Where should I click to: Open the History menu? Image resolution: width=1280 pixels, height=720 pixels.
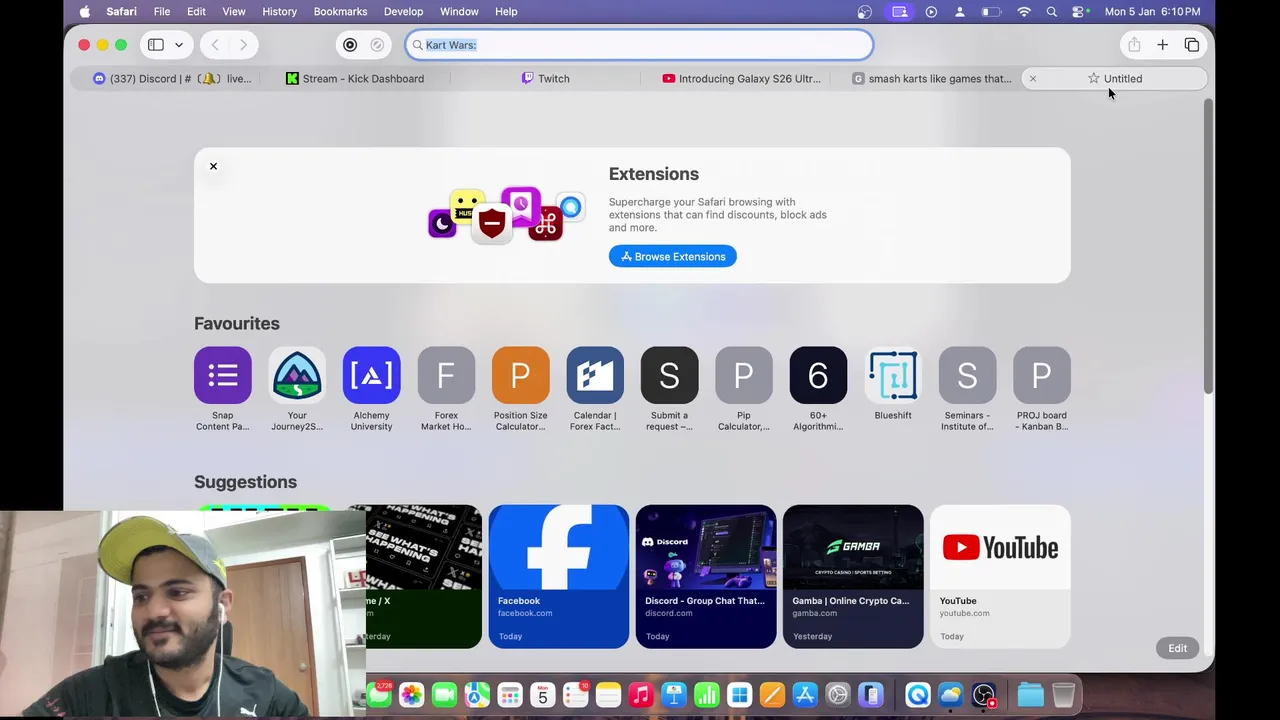tap(279, 11)
